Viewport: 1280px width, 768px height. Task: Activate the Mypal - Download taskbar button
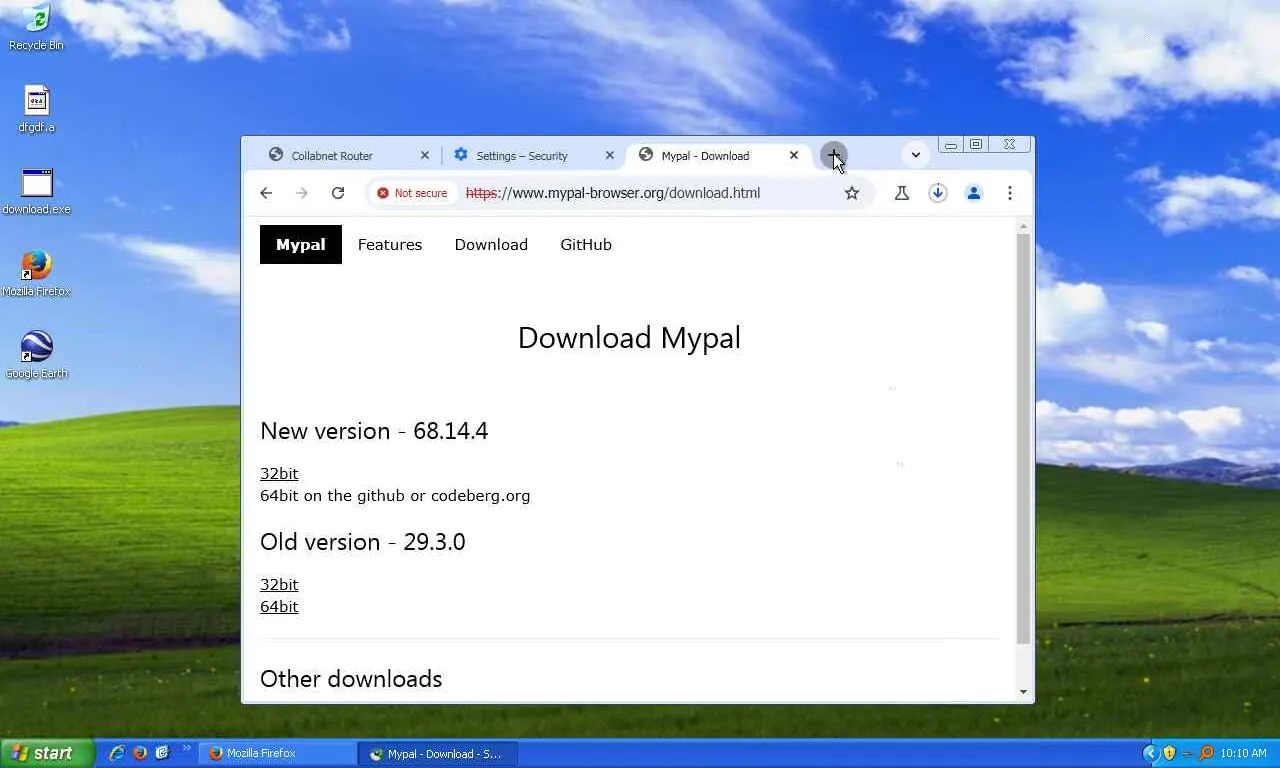[x=438, y=753]
